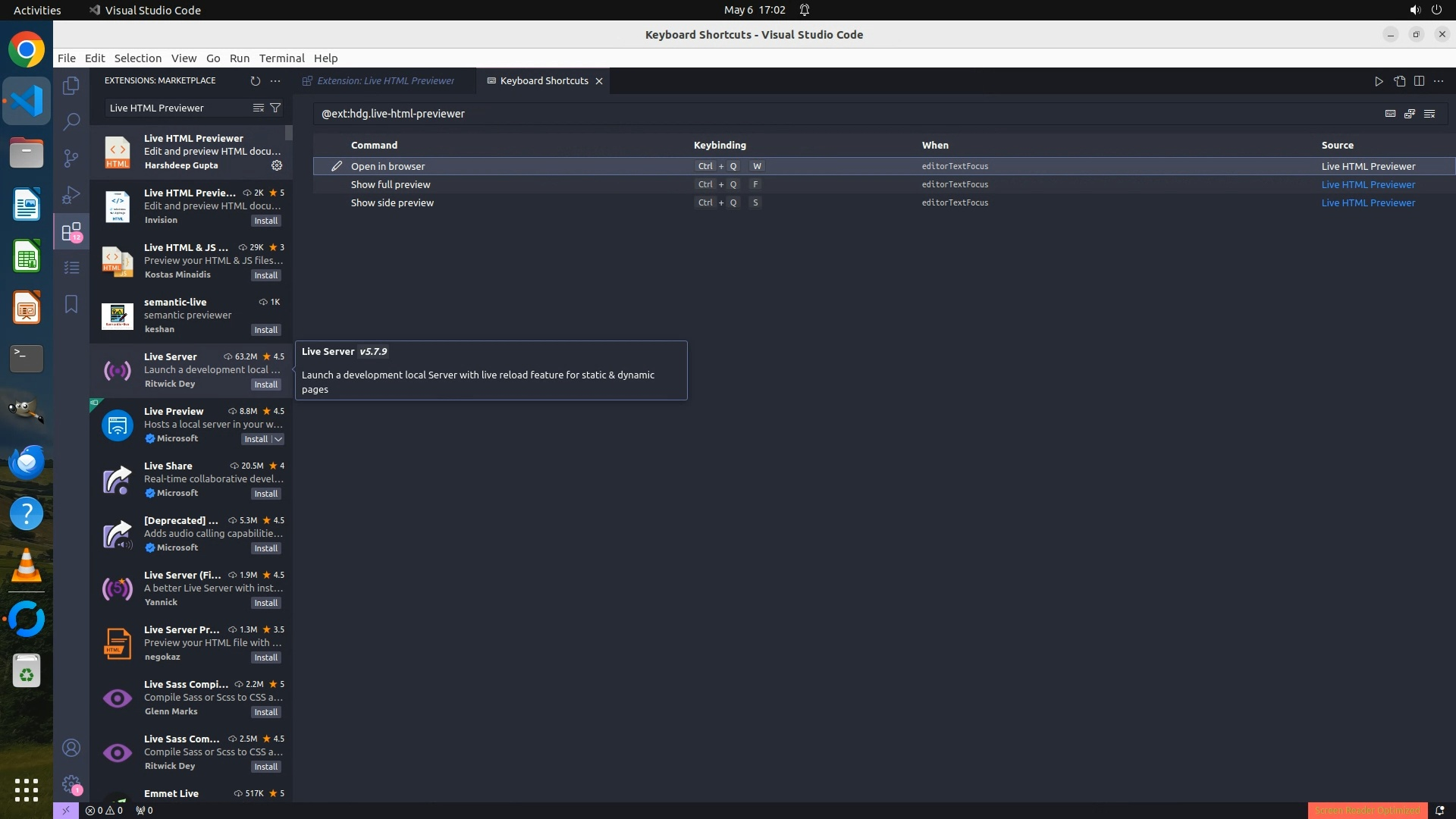Screen dimensions: 1456x819
Task: Expand Live Preview install dropdown arrow
Action: click(278, 439)
